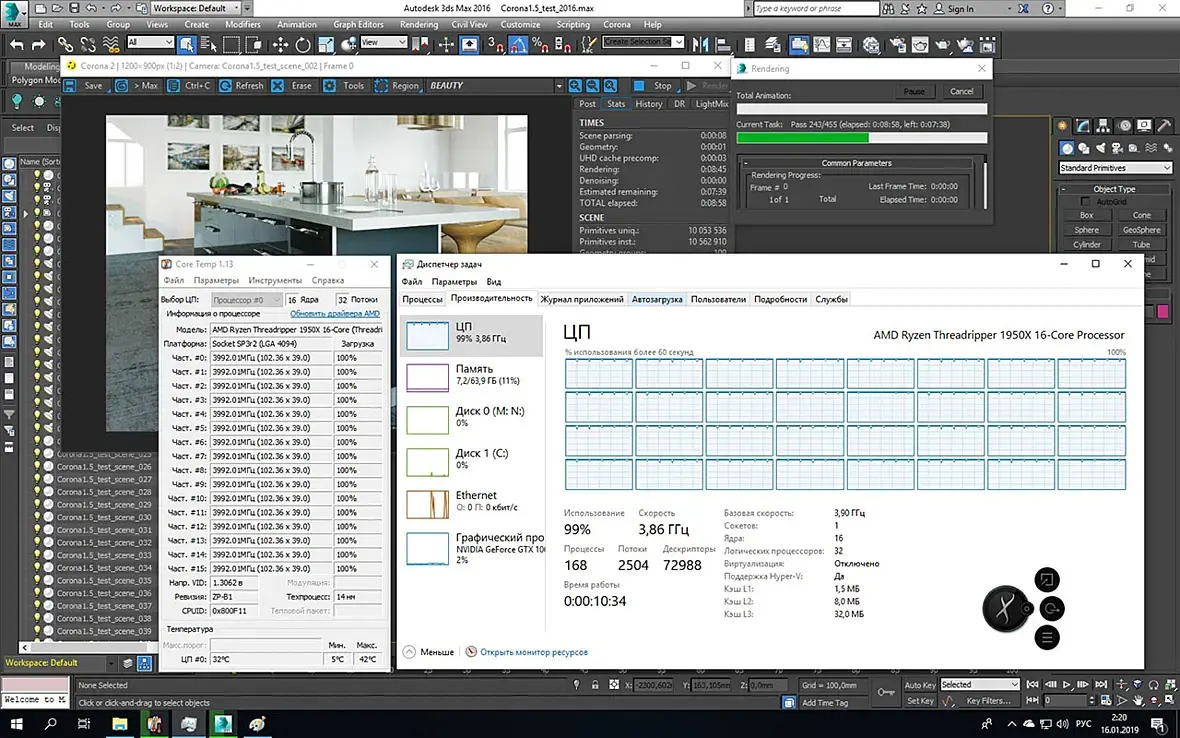The height and width of the screenshot is (738, 1180).
Task: Click the magenta object color swatch
Action: point(1162,312)
